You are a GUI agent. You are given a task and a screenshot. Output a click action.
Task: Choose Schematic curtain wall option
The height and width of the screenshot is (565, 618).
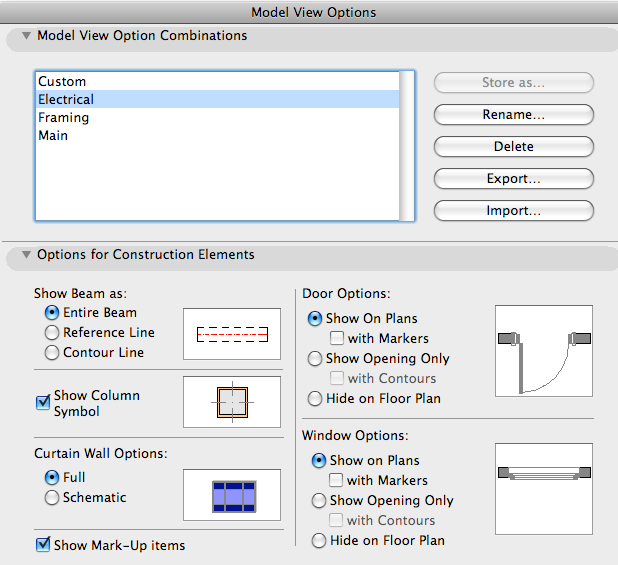[52, 497]
